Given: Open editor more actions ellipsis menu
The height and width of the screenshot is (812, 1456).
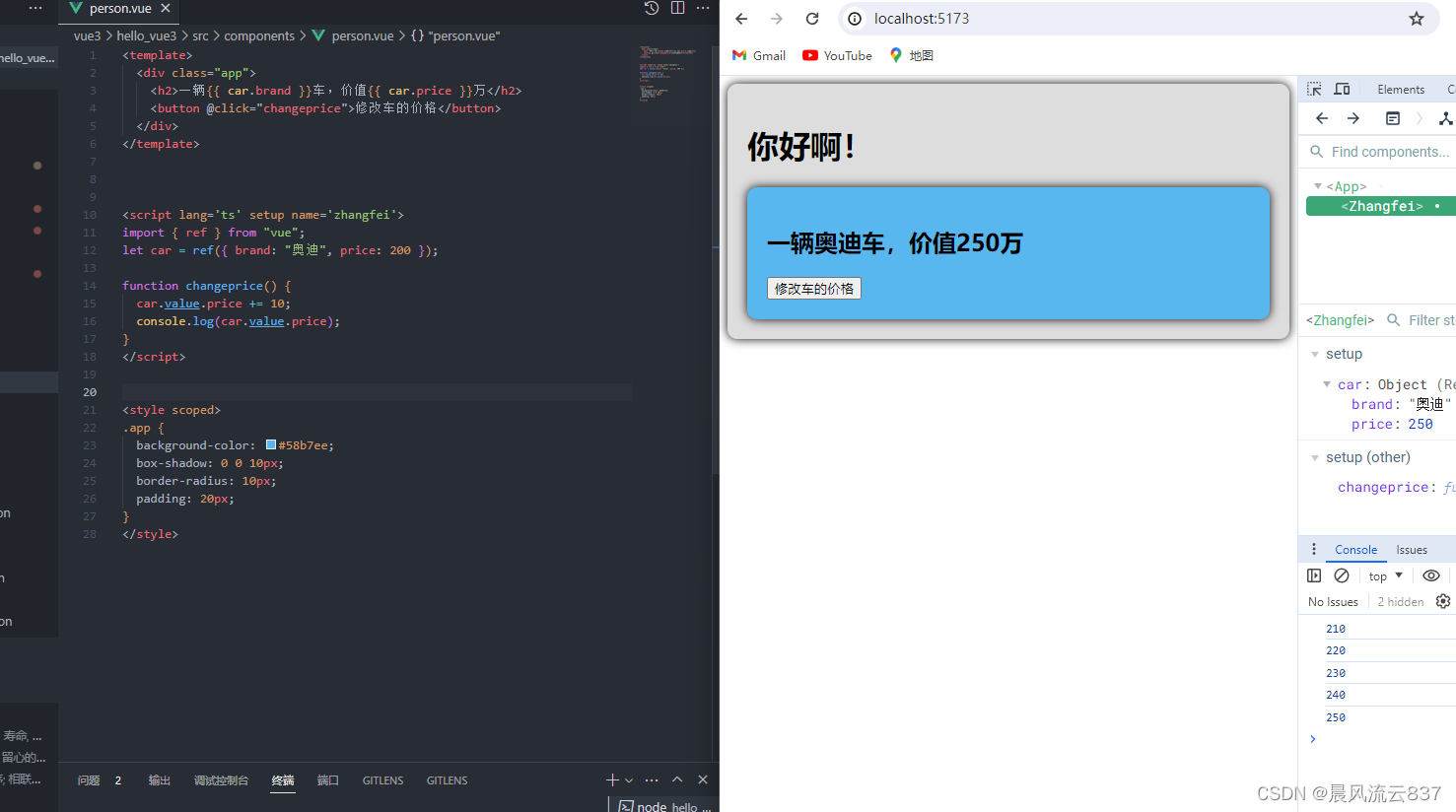Looking at the screenshot, I should [x=703, y=8].
